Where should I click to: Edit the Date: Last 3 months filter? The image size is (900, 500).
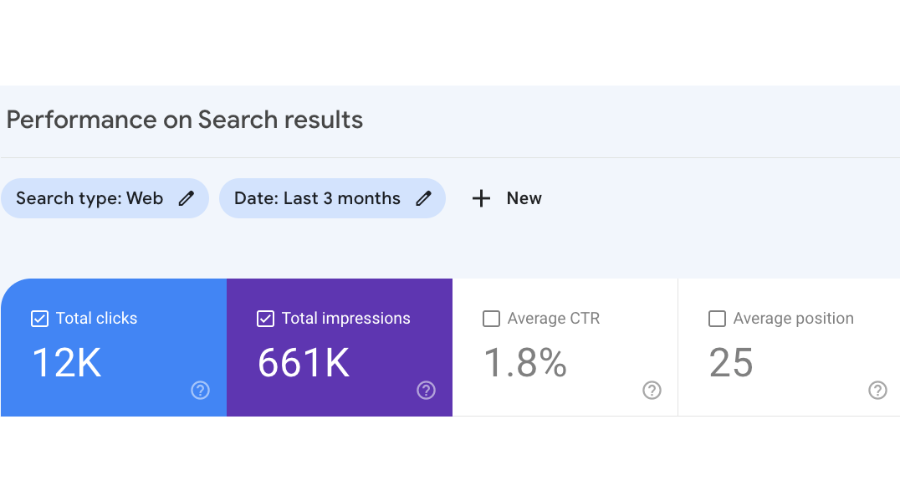424,199
